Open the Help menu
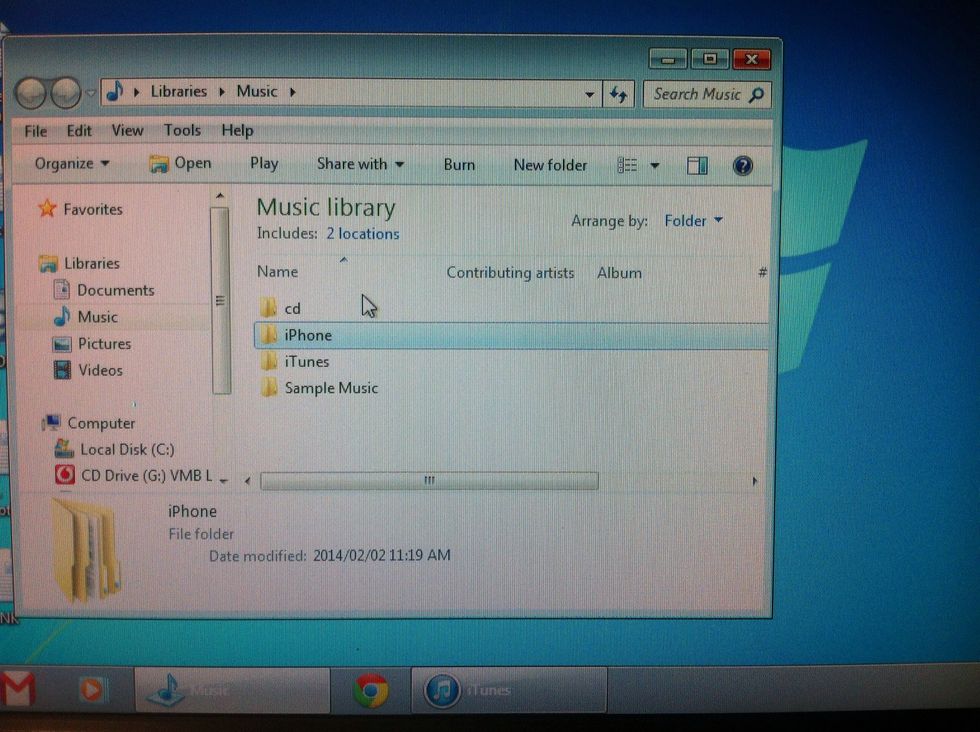This screenshot has height=732, width=980. click(237, 130)
